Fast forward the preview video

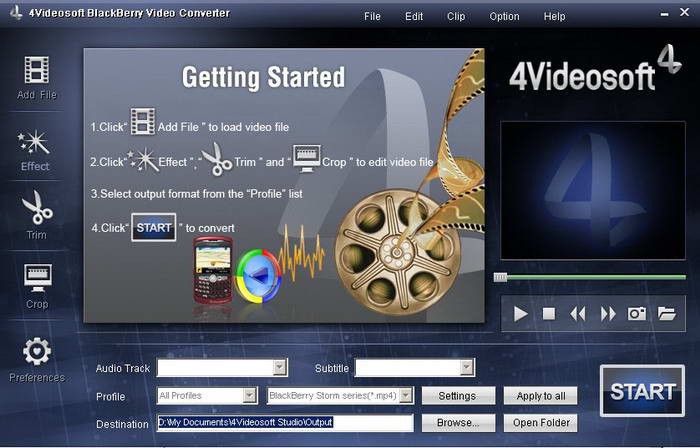pyautogui.click(x=608, y=314)
